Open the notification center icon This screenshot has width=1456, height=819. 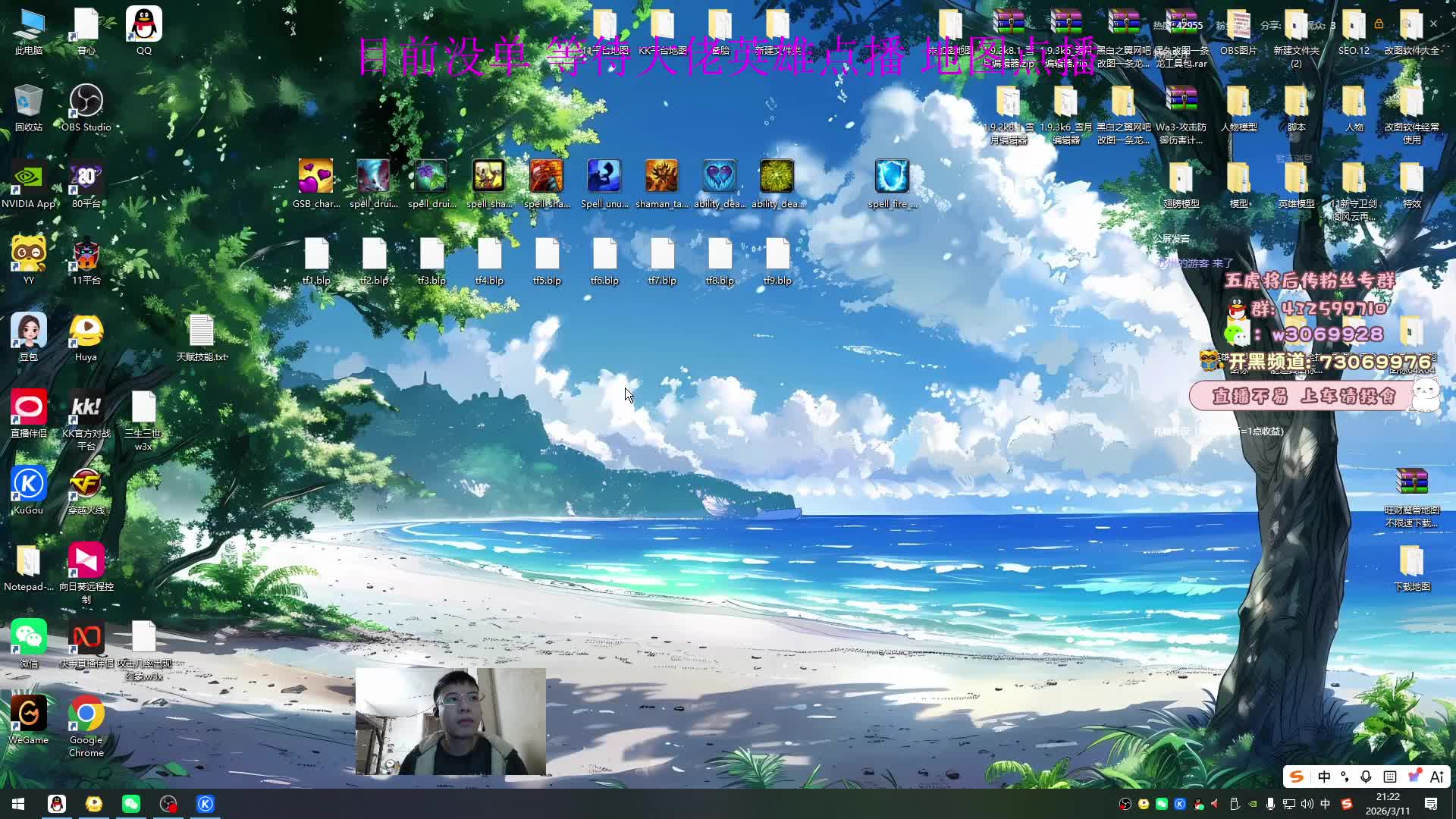pyautogui.click(x=1431, y=804)
